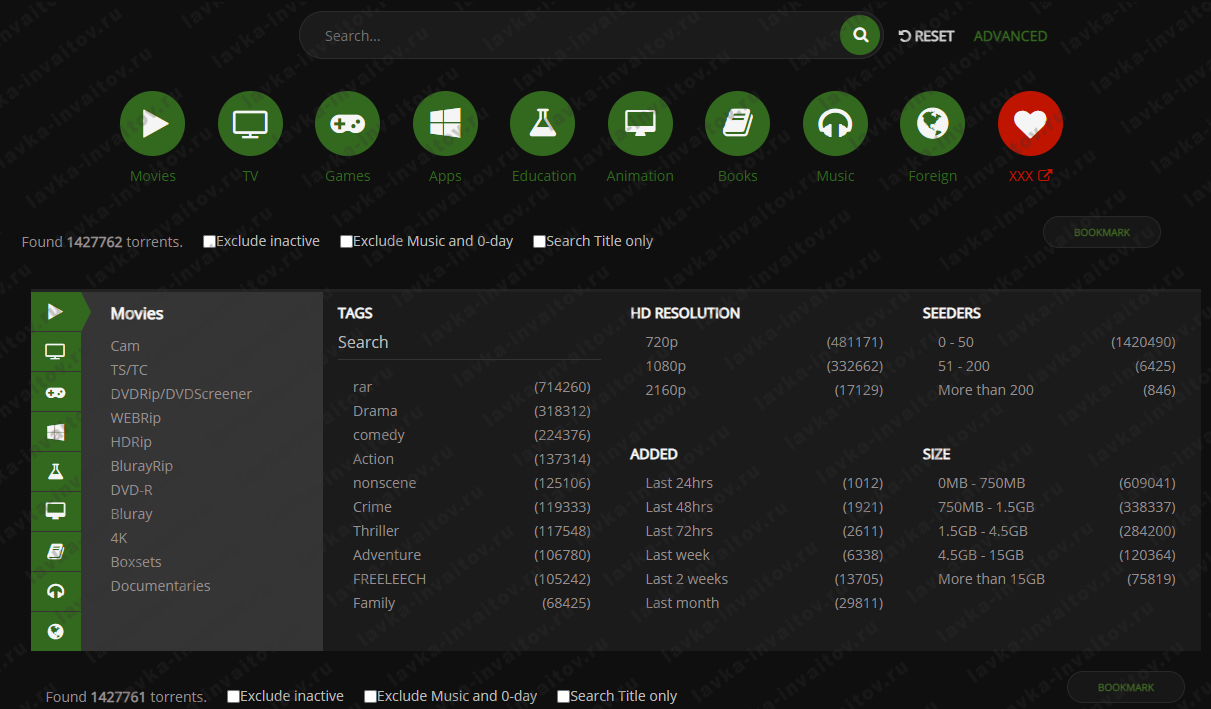Select the gamepad tab in sidebar
The height and width of the screenshot is (709, 1211).
56,392
